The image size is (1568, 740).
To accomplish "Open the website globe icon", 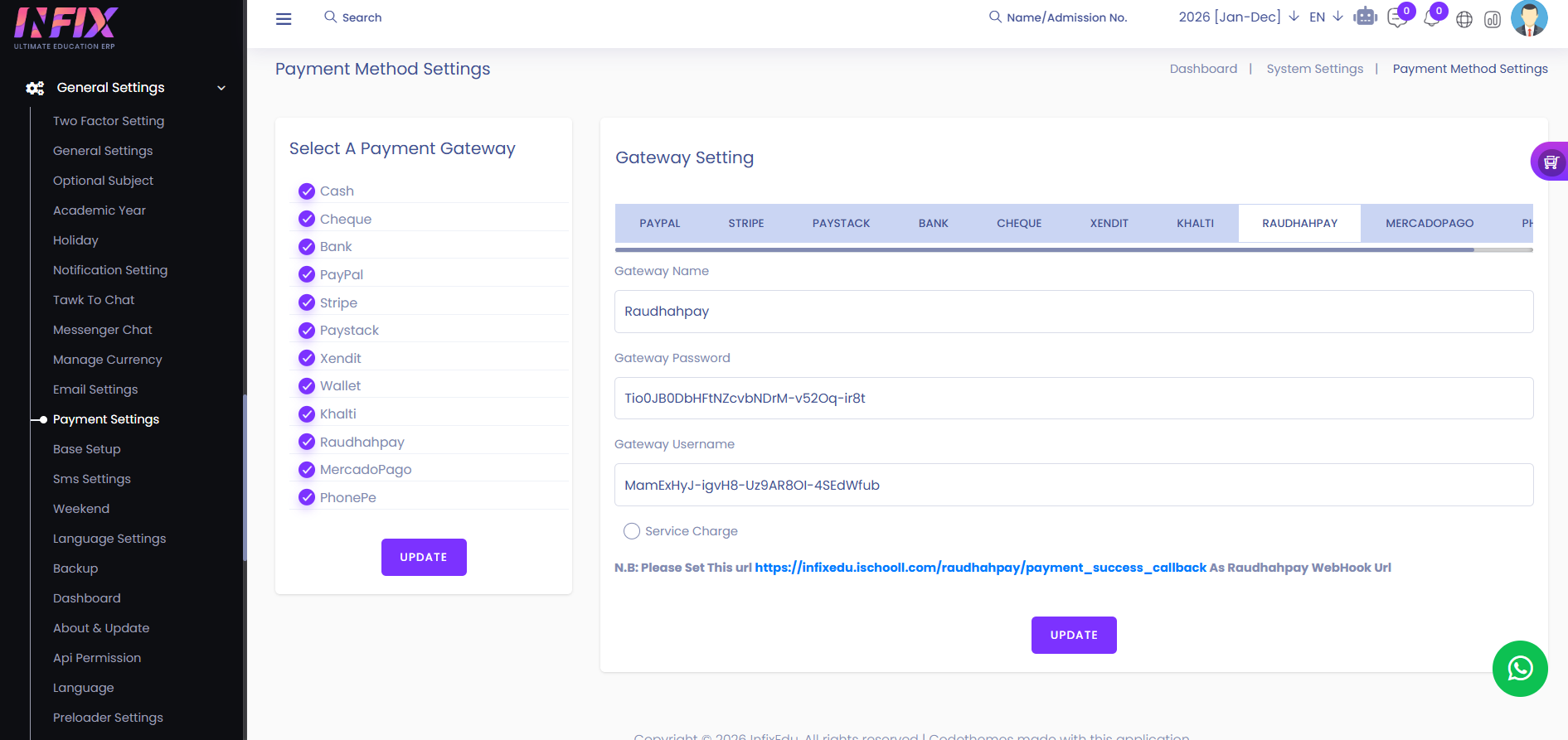I will [x=1464, y=19].
